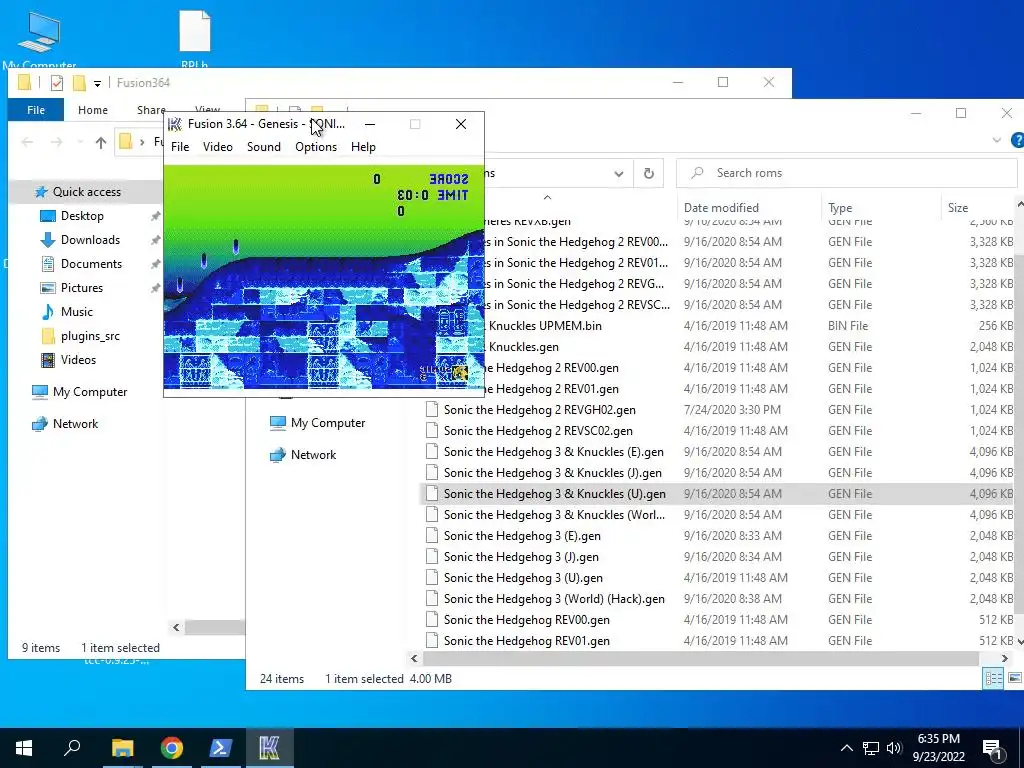Select Network in roms window sidebar
Screen dimensions: 1024x768
(313, 455)
